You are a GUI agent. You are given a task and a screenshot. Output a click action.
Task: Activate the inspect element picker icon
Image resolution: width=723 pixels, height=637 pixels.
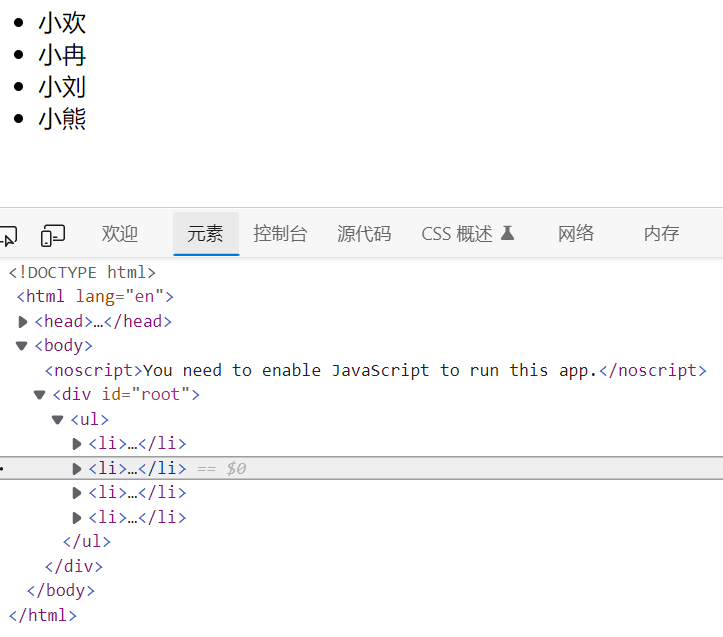click(8, 235)
